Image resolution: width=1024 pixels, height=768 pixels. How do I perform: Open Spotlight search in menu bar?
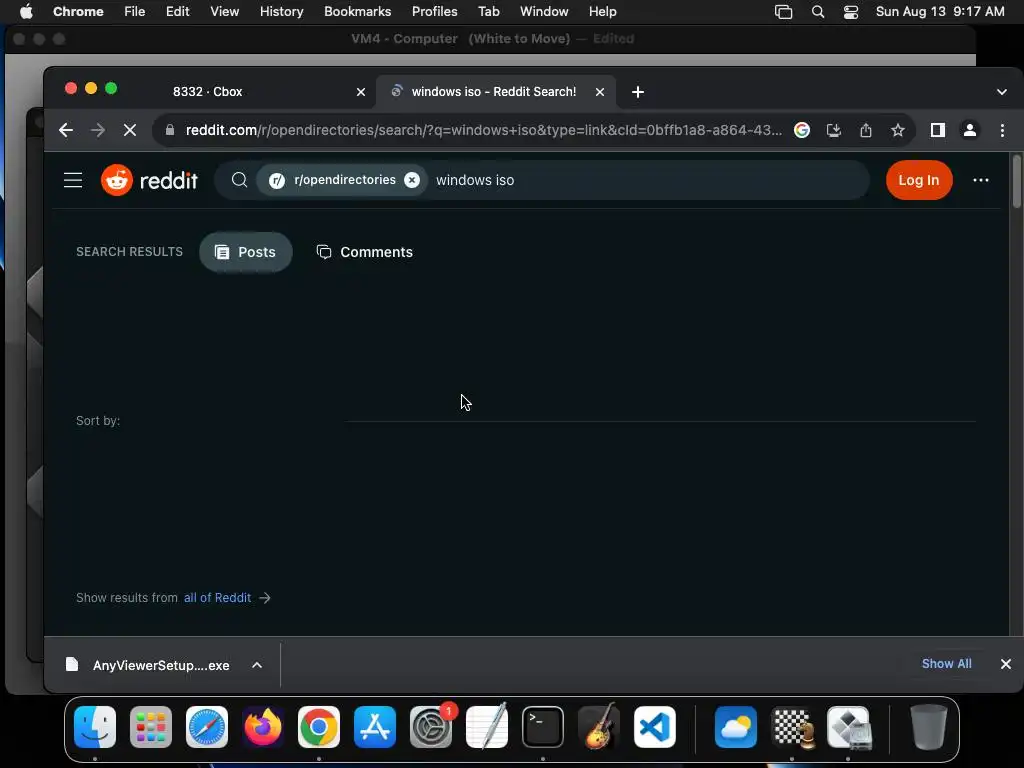(817, 11)
